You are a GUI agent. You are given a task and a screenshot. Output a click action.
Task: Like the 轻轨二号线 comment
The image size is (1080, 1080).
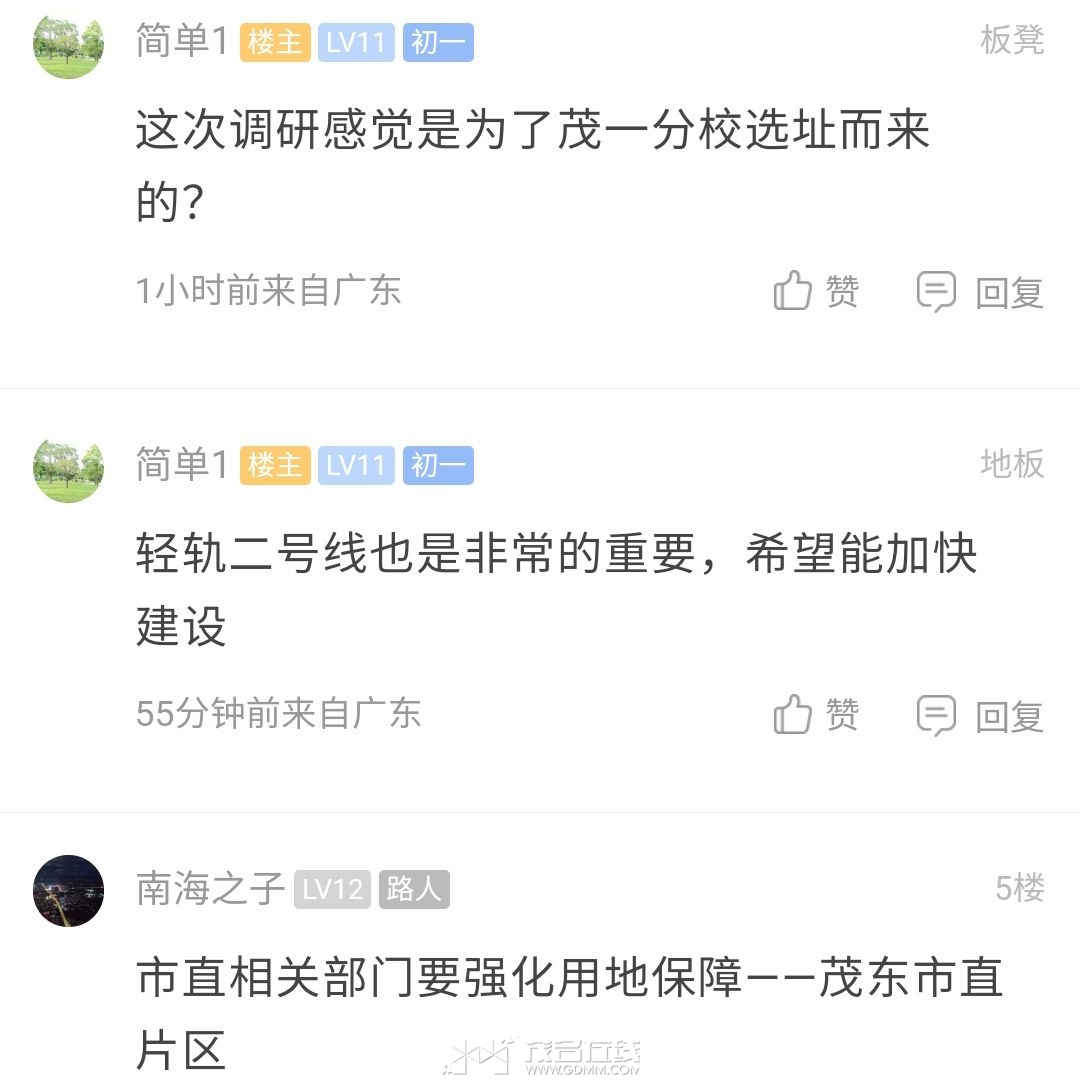pyautogui.click(x=792, y=715)
